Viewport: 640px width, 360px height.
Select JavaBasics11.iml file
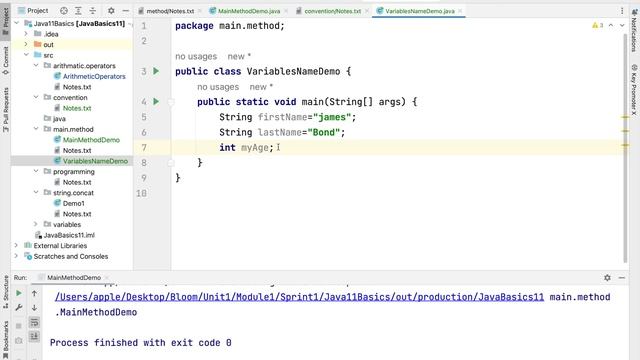pos(69,235)
